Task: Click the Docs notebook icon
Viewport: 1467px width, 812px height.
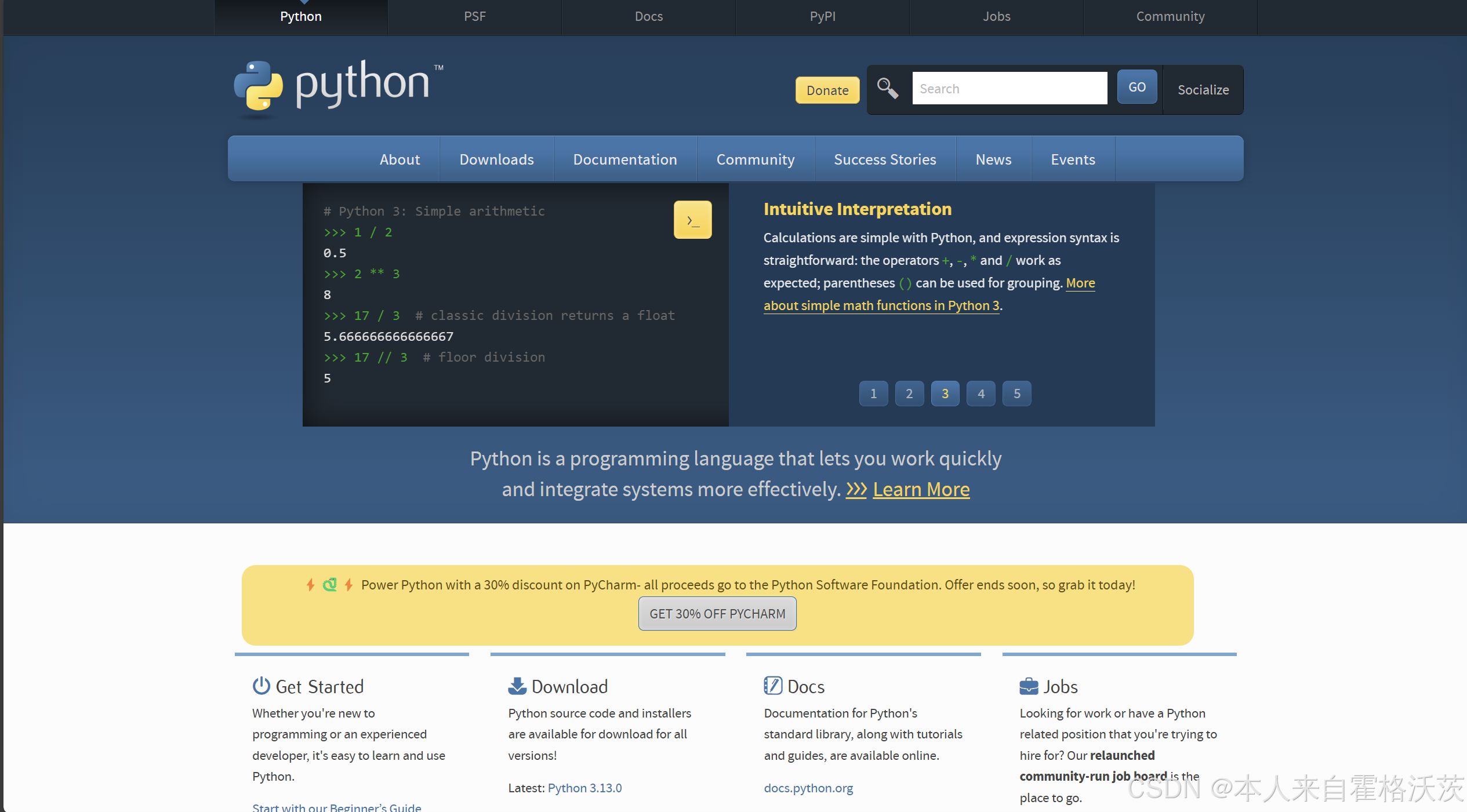Action: [x=772, y=686]
